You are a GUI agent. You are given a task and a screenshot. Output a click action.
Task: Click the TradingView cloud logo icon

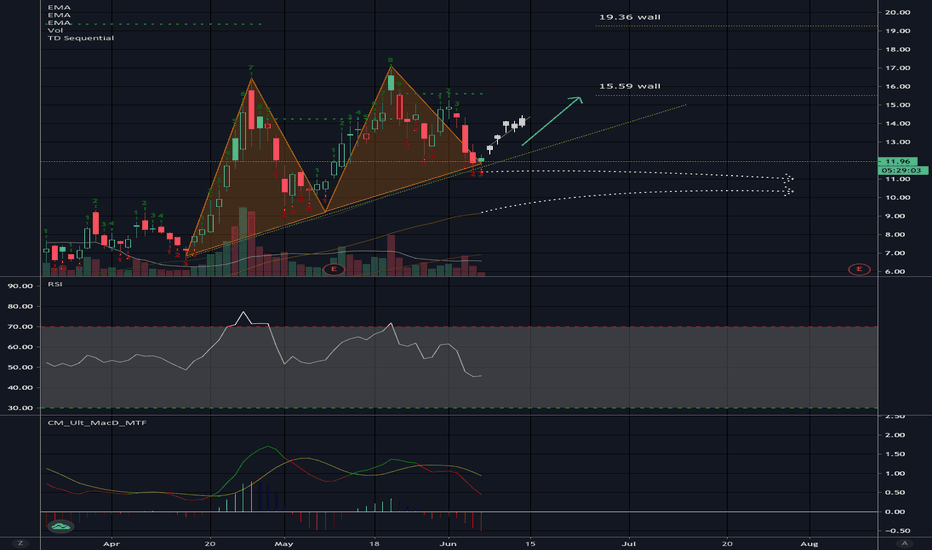[x=60, y=526]
